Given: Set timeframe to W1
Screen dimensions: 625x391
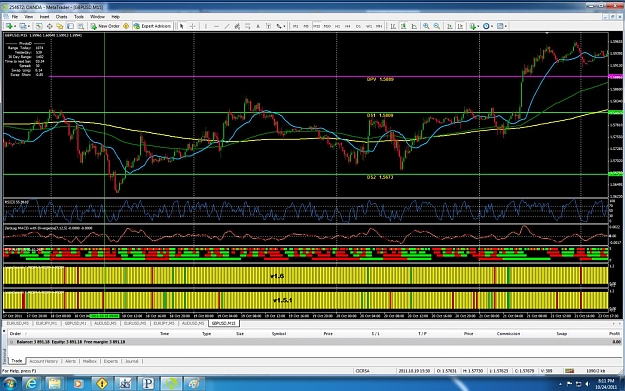Looking at the screenshot, I should coord(369,26).
